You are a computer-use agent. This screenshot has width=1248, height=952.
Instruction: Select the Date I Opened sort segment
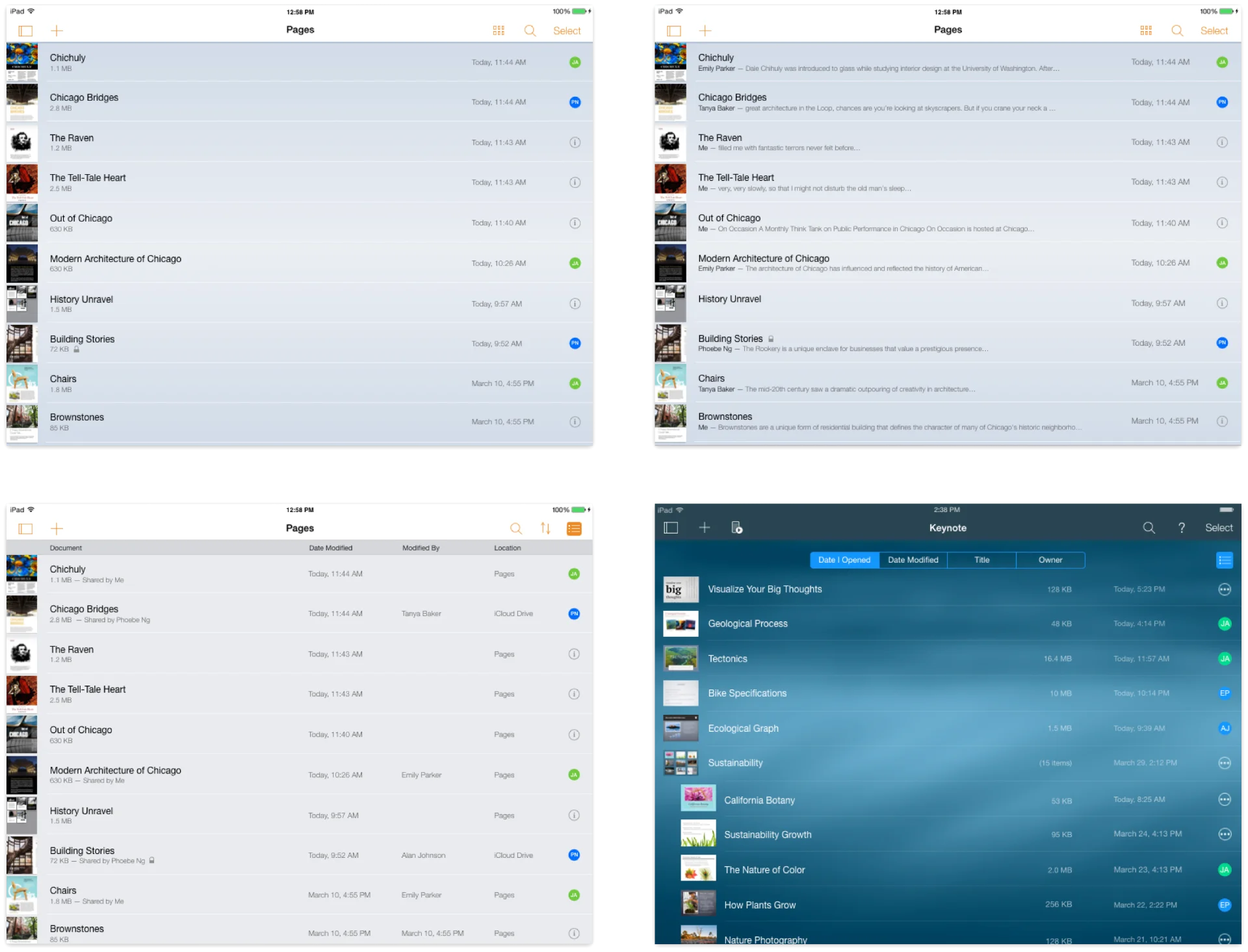click(844, 560)
